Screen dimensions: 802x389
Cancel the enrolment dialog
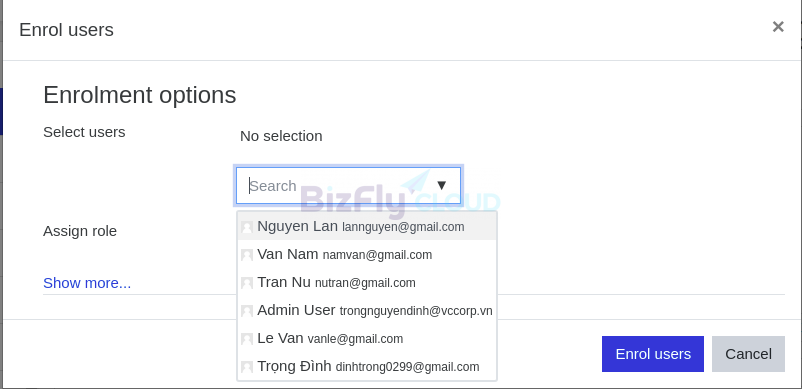click(x=748, y=354)
